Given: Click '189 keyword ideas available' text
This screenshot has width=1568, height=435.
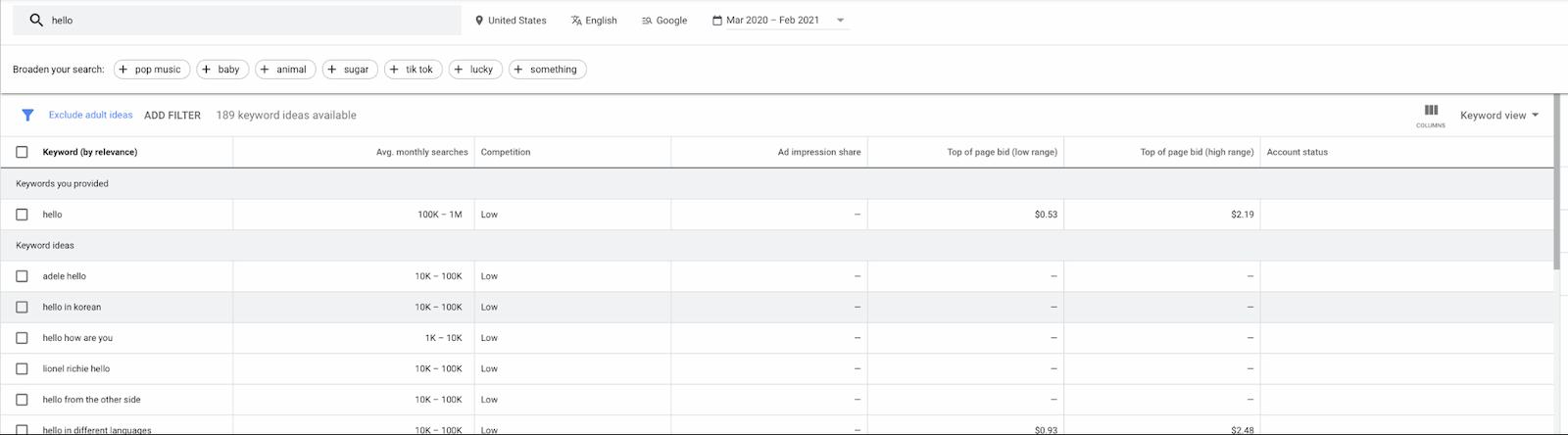Looking at the screenshot, I should point(286,116).
